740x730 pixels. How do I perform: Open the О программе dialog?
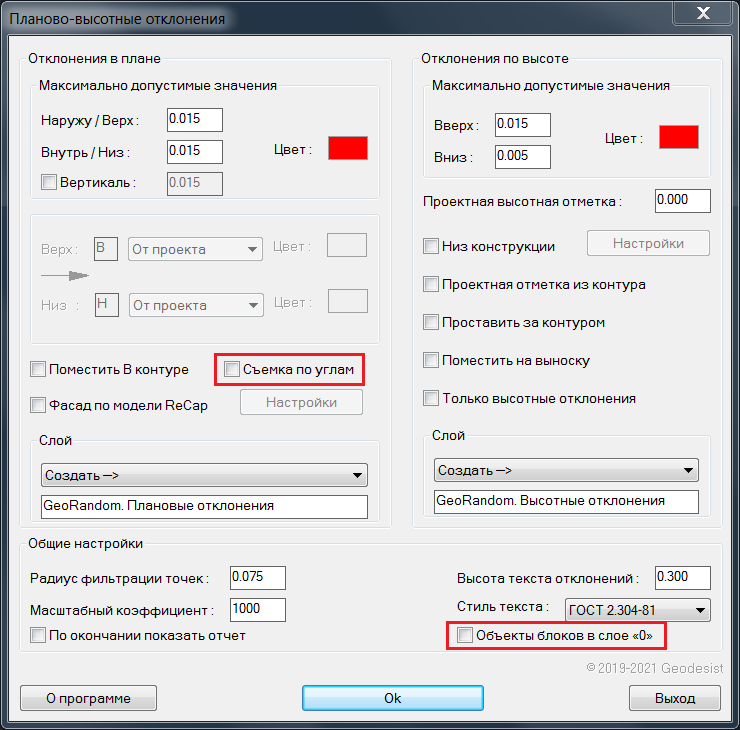click(x=88, y=698)
